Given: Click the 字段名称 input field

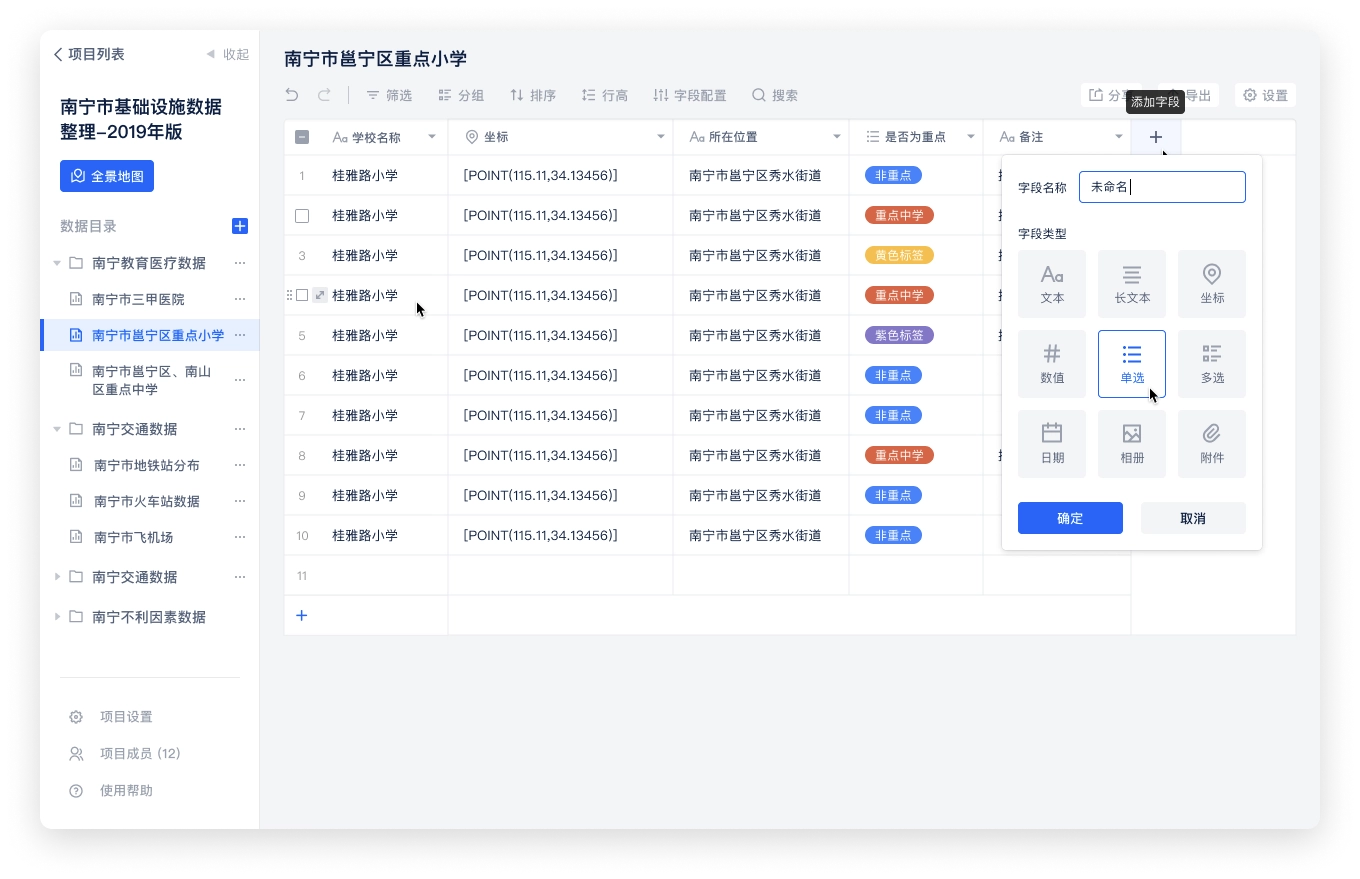Looking at the screenshot, I should [1162, 187].
